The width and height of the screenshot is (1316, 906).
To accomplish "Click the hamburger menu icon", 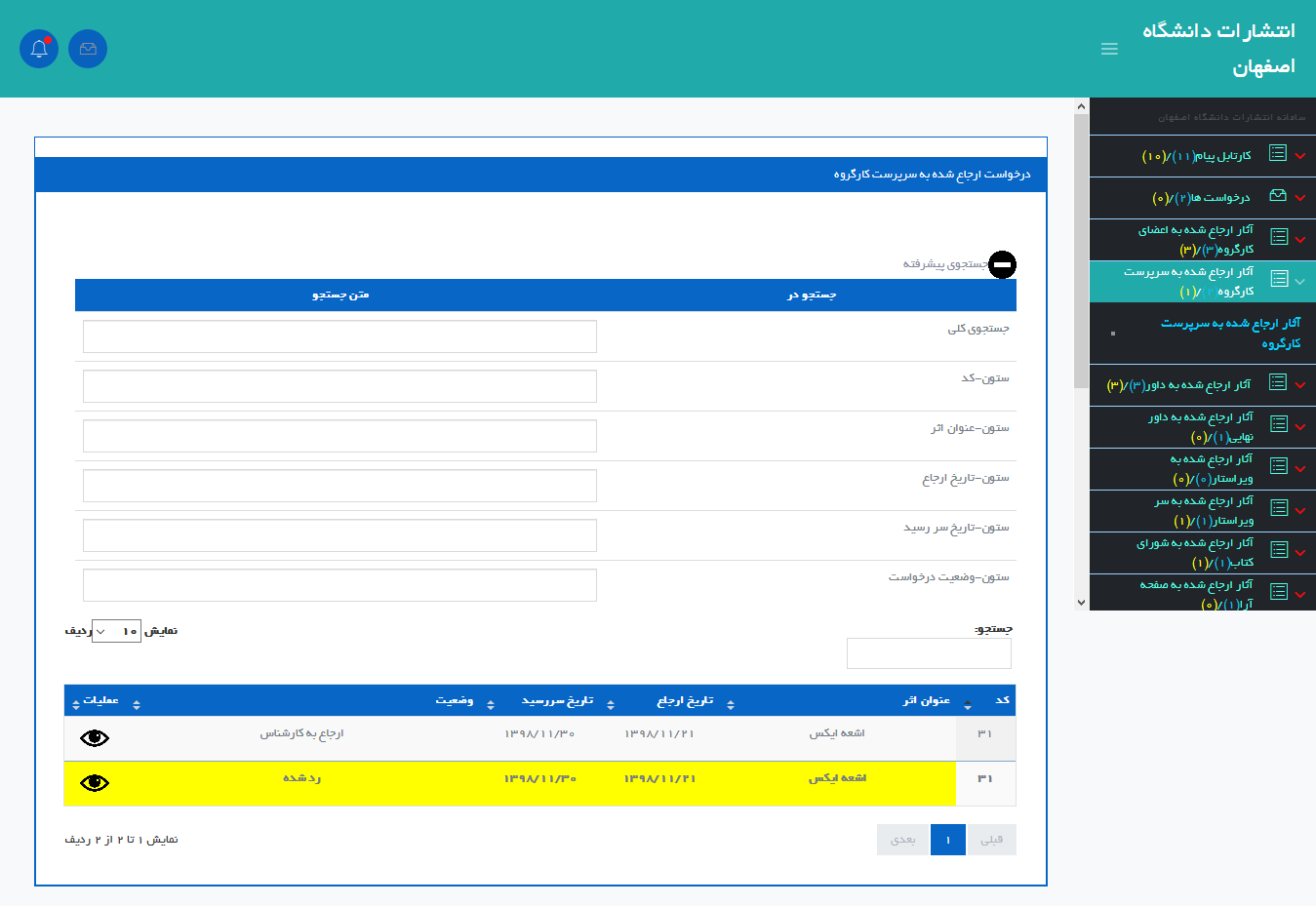I will coord(1109,49).
